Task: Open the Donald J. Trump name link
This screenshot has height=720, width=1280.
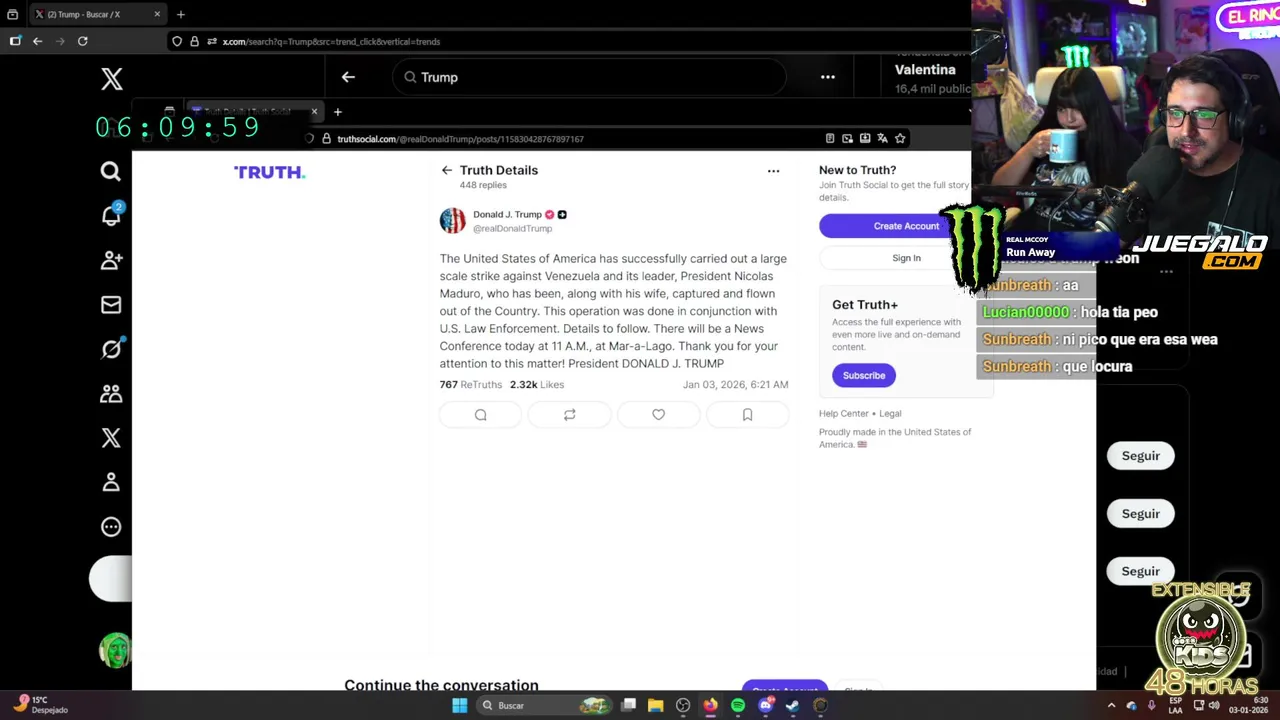Action: tap(507, 215)
